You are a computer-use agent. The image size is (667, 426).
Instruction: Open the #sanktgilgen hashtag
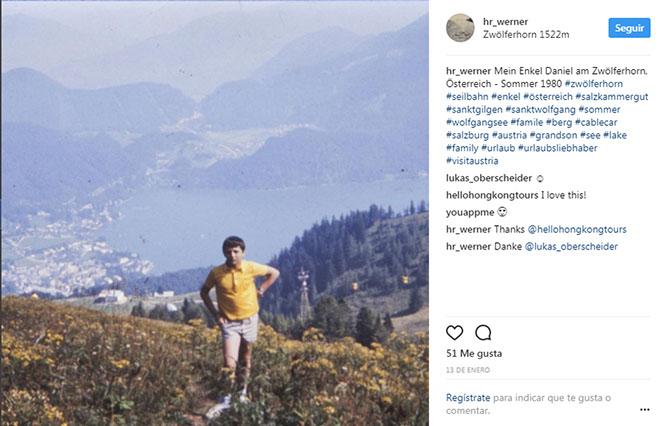pos(474,110)
